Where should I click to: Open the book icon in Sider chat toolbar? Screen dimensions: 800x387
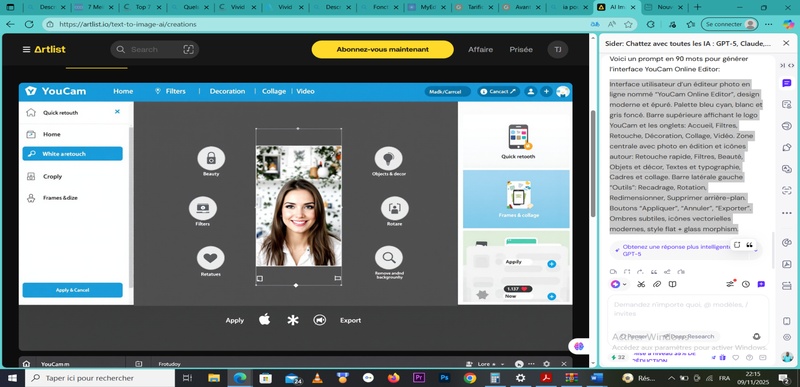672,284
